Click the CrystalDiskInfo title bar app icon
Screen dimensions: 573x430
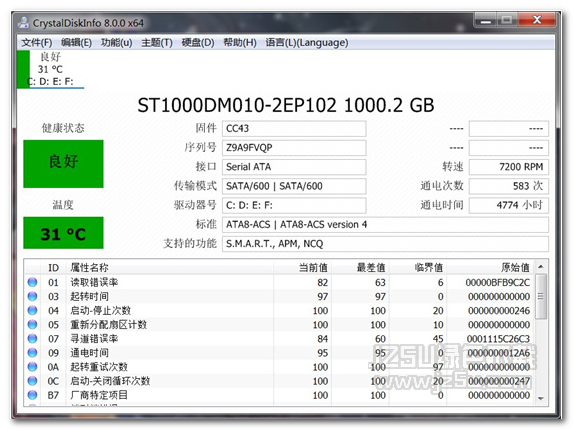[24, 23]
